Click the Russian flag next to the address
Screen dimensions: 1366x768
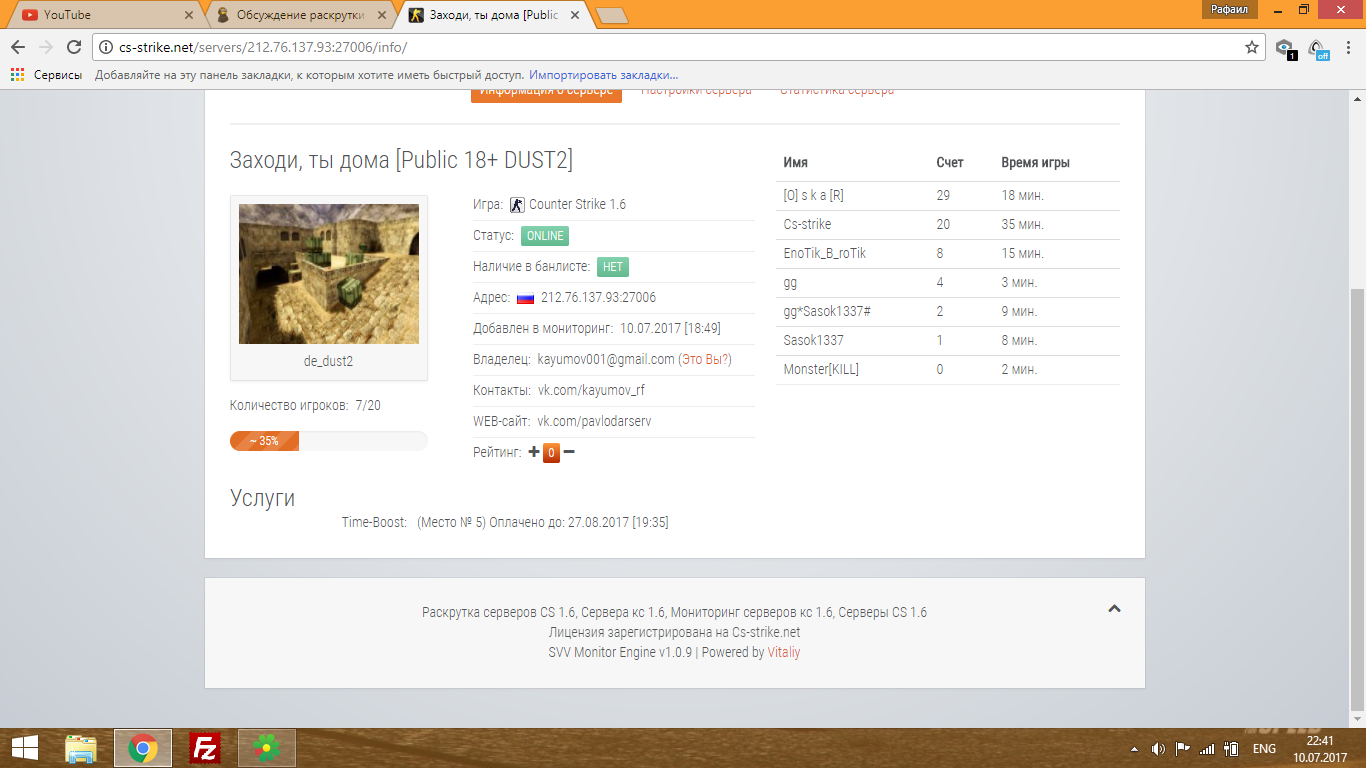tap(525, 298)
